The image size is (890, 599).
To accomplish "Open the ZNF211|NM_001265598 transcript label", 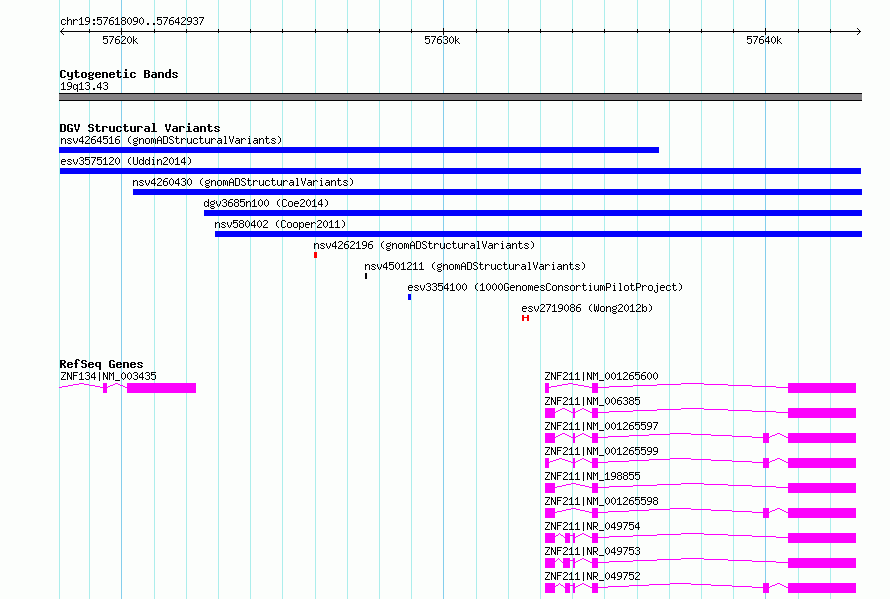I will (x=601, y=501).
